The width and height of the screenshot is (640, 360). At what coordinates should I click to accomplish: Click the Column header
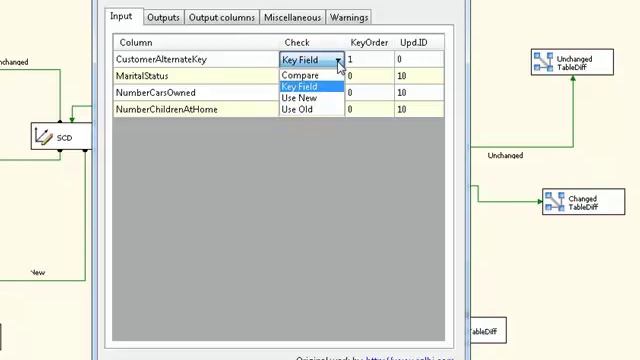click(x=196, y=42)
